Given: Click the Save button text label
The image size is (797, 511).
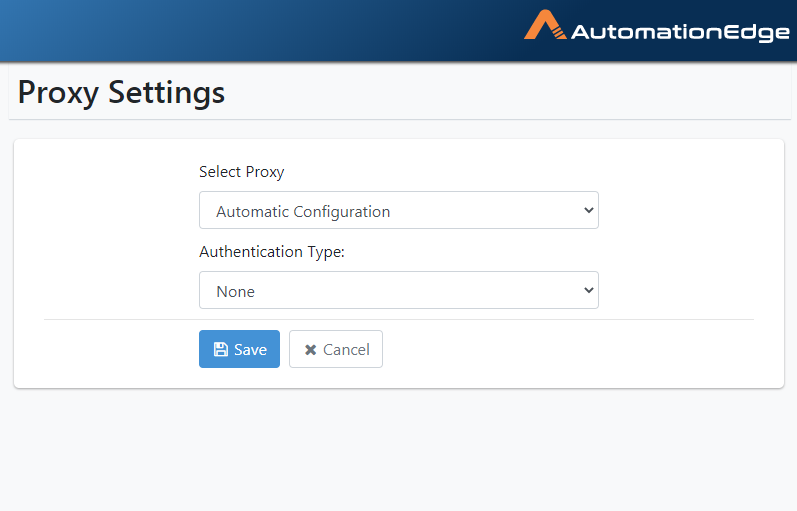Looking at the screenshot, I should (251, 350).
